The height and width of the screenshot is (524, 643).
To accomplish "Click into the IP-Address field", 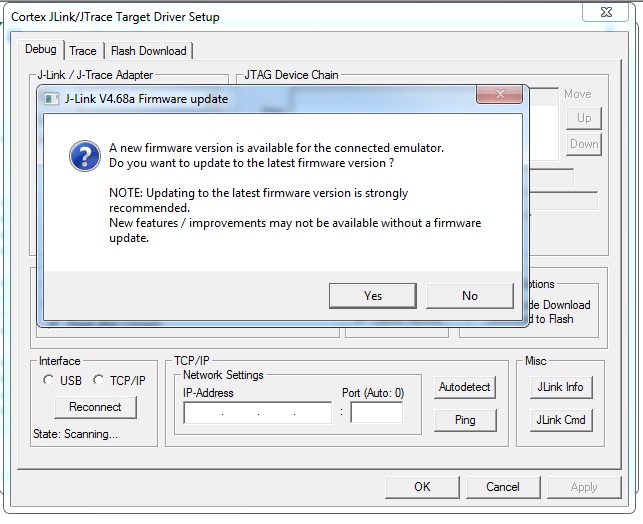I will pos(258,413).
